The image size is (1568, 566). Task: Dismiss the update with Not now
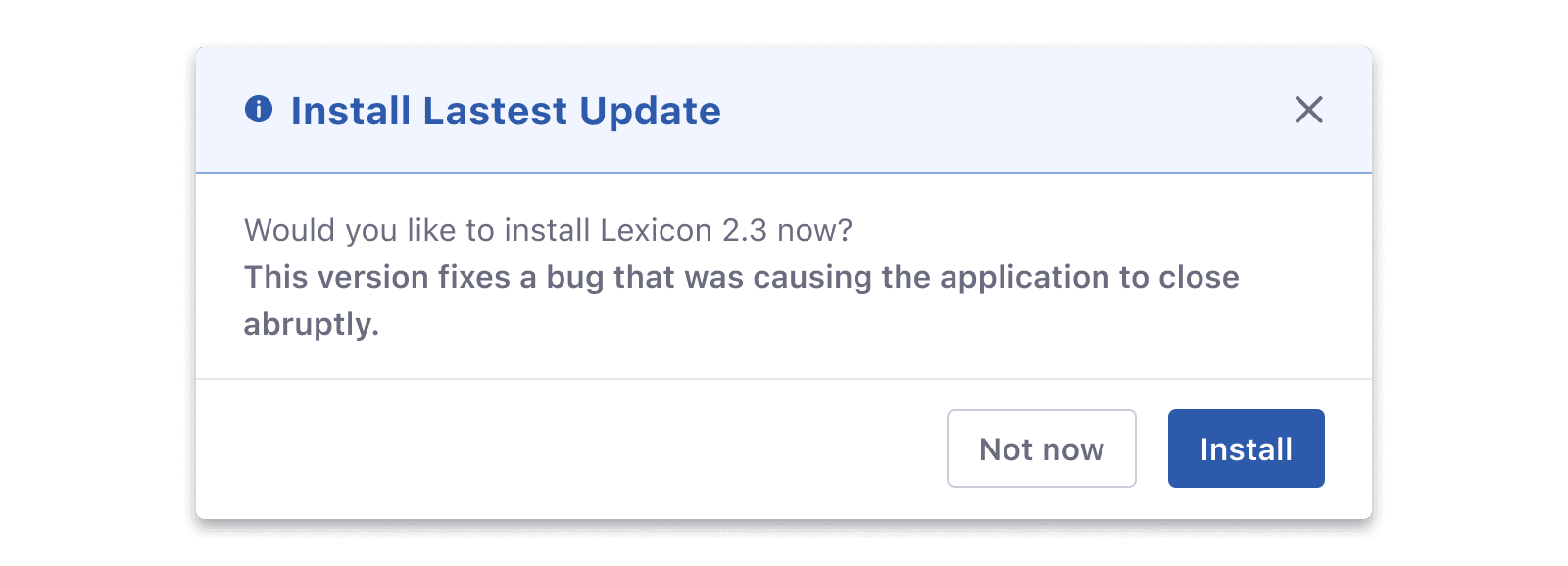tap(1041, 448)
